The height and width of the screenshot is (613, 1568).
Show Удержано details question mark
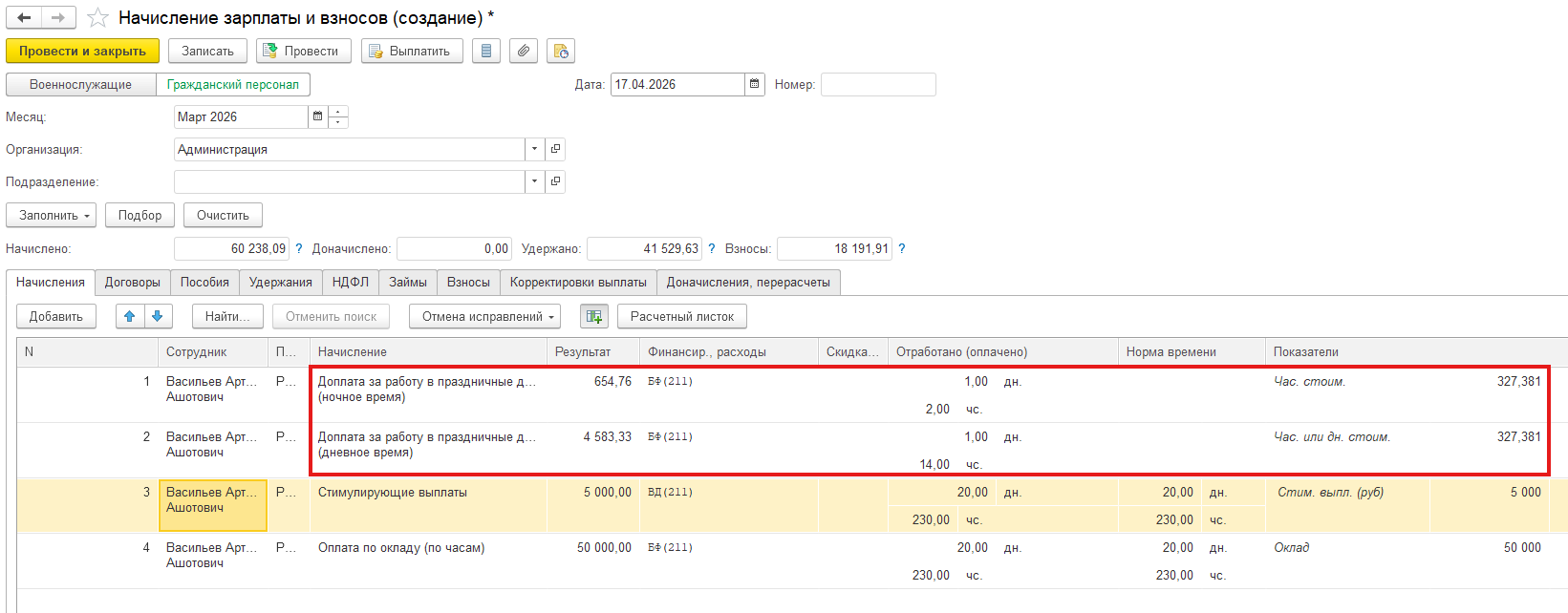click(x=711, y=248)
